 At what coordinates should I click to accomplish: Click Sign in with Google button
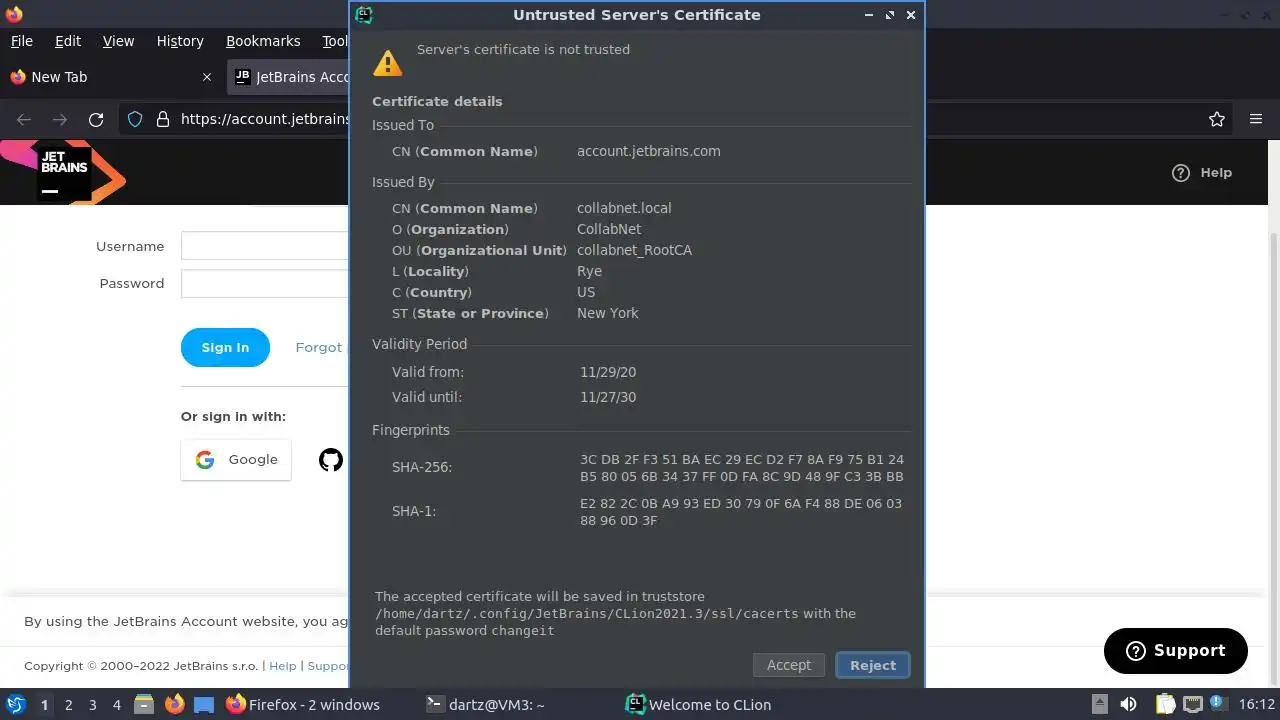point(236,460)
